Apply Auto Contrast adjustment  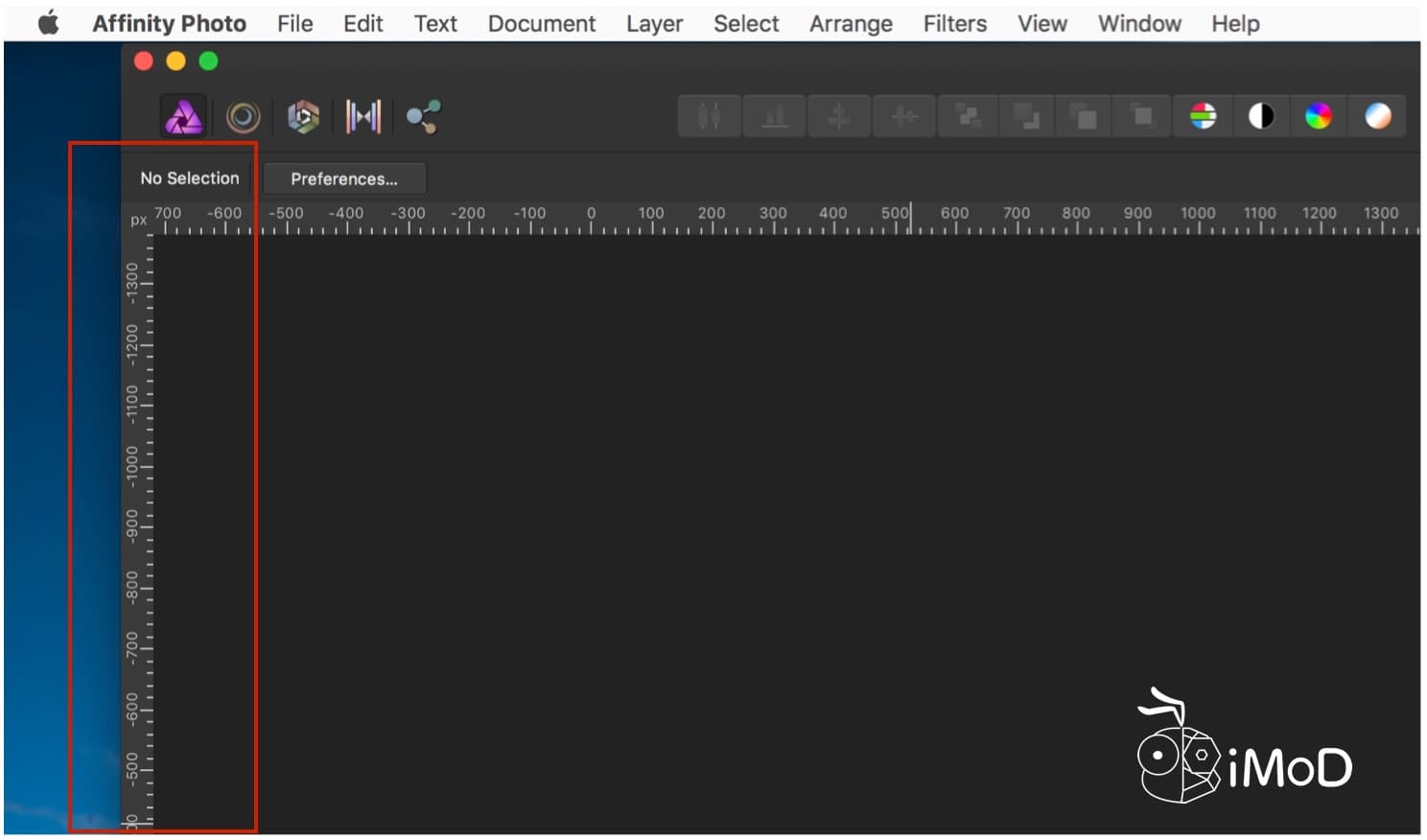pos(1261,116)
